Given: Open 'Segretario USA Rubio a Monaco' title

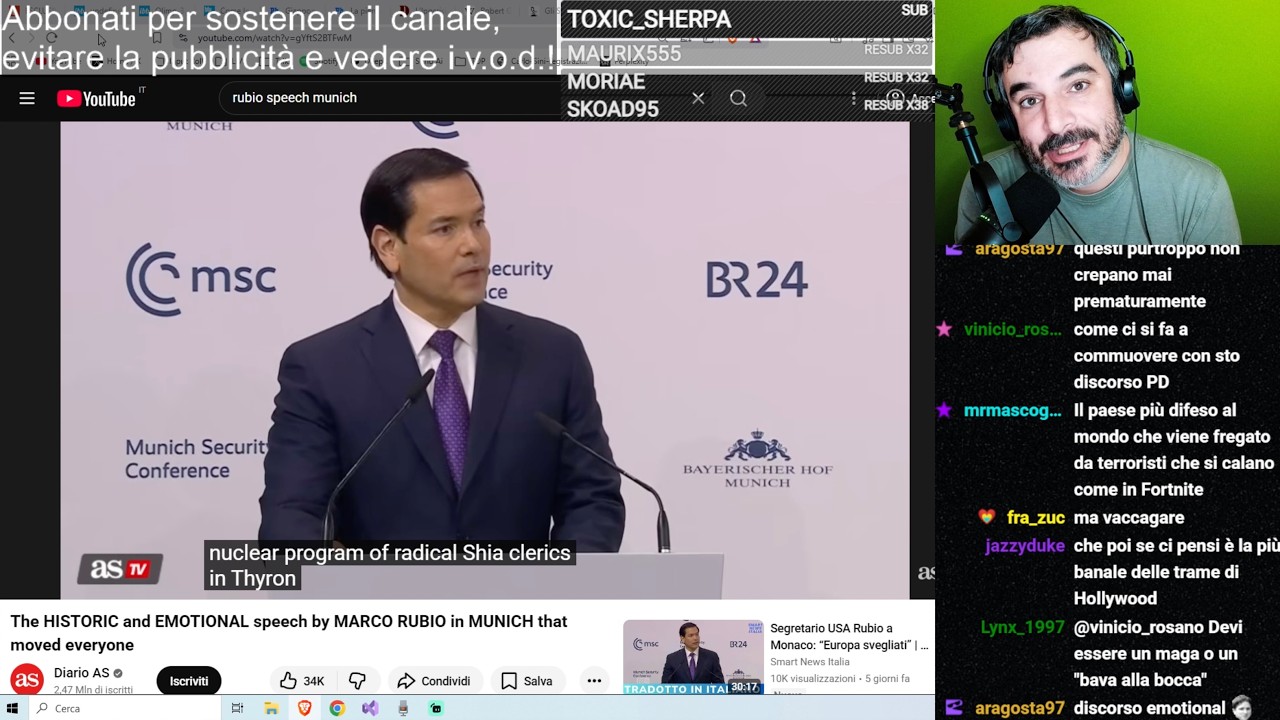Looking at the screenshot, I should (849, 637).
